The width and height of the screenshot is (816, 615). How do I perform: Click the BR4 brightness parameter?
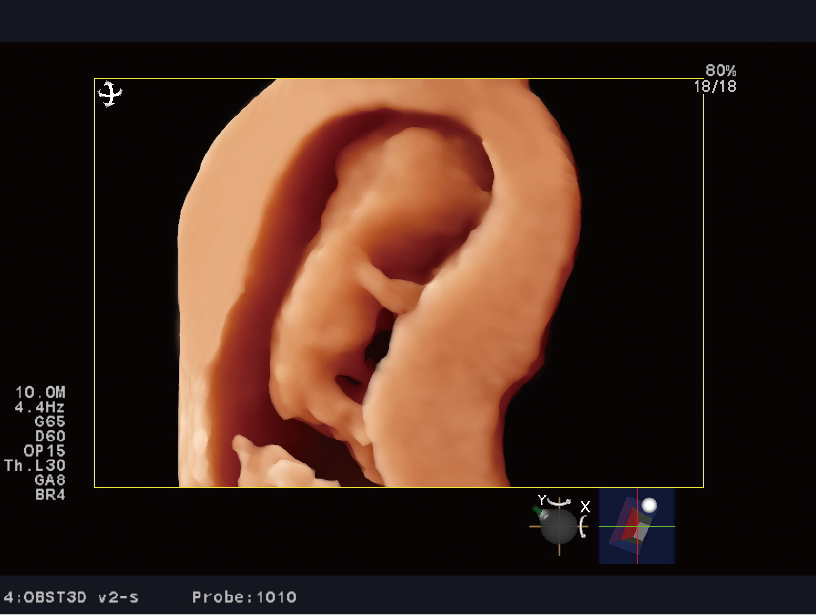tap(49, 494)
